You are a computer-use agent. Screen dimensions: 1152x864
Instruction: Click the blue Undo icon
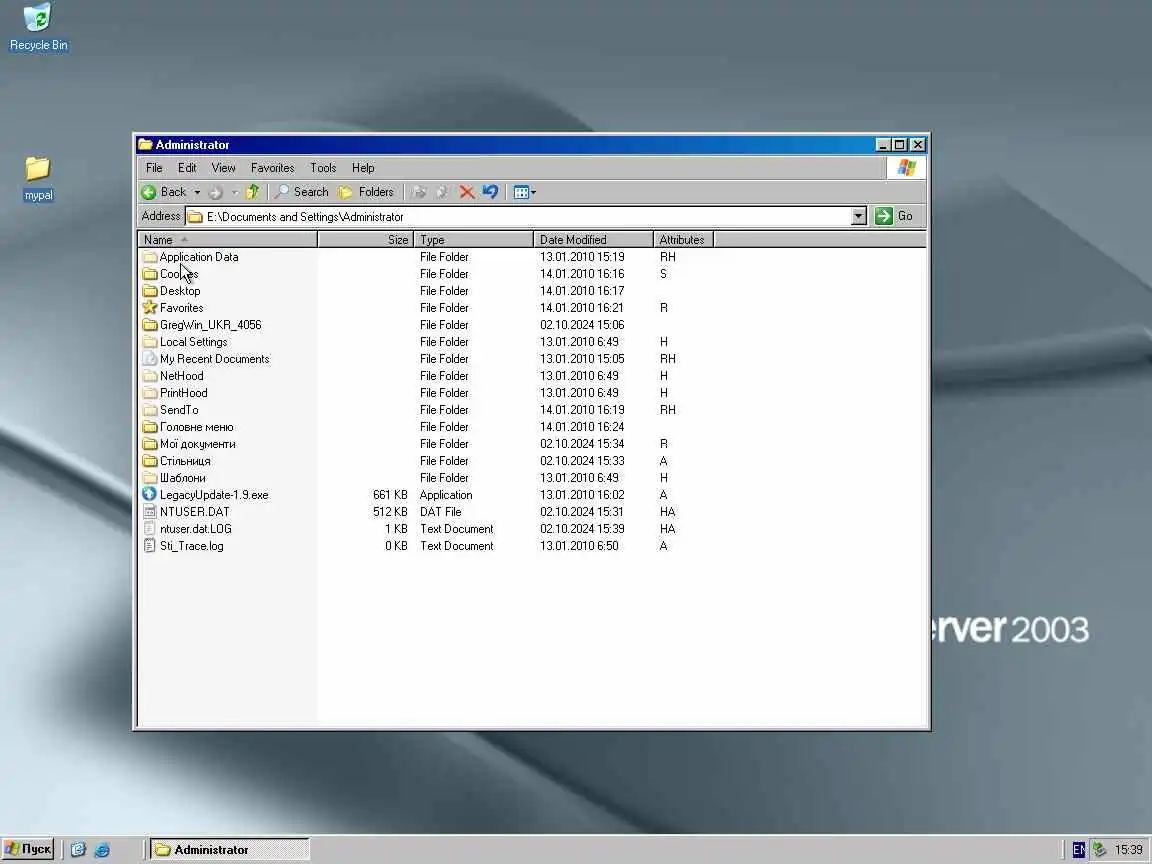coord(490,192)
